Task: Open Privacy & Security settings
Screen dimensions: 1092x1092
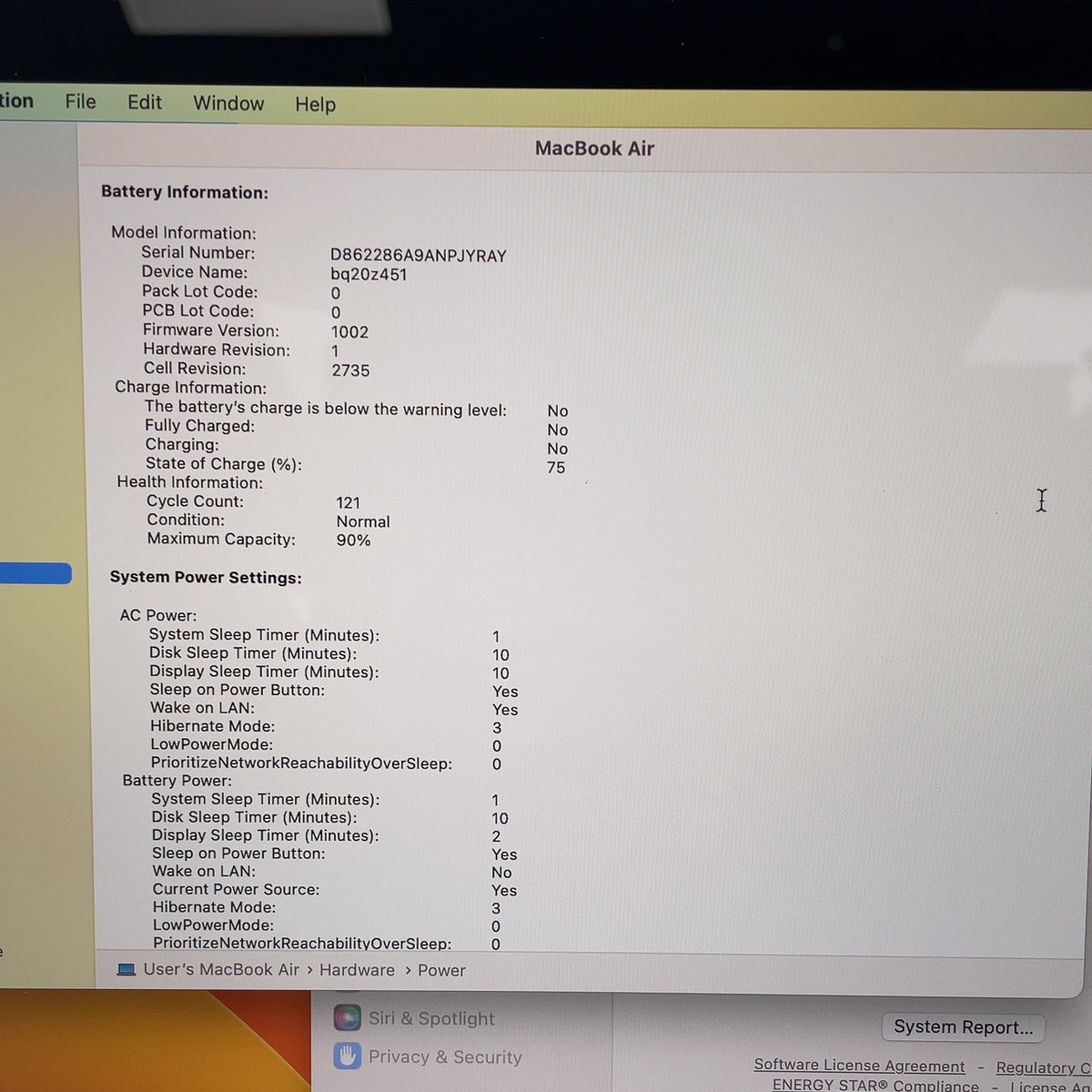Action: pos(445,1057)
